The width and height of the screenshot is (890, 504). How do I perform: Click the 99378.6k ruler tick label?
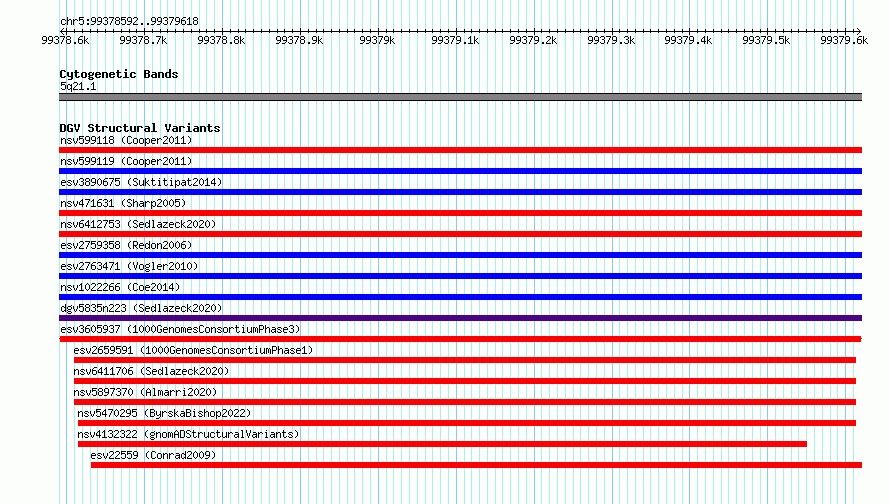tap(65, 40)
